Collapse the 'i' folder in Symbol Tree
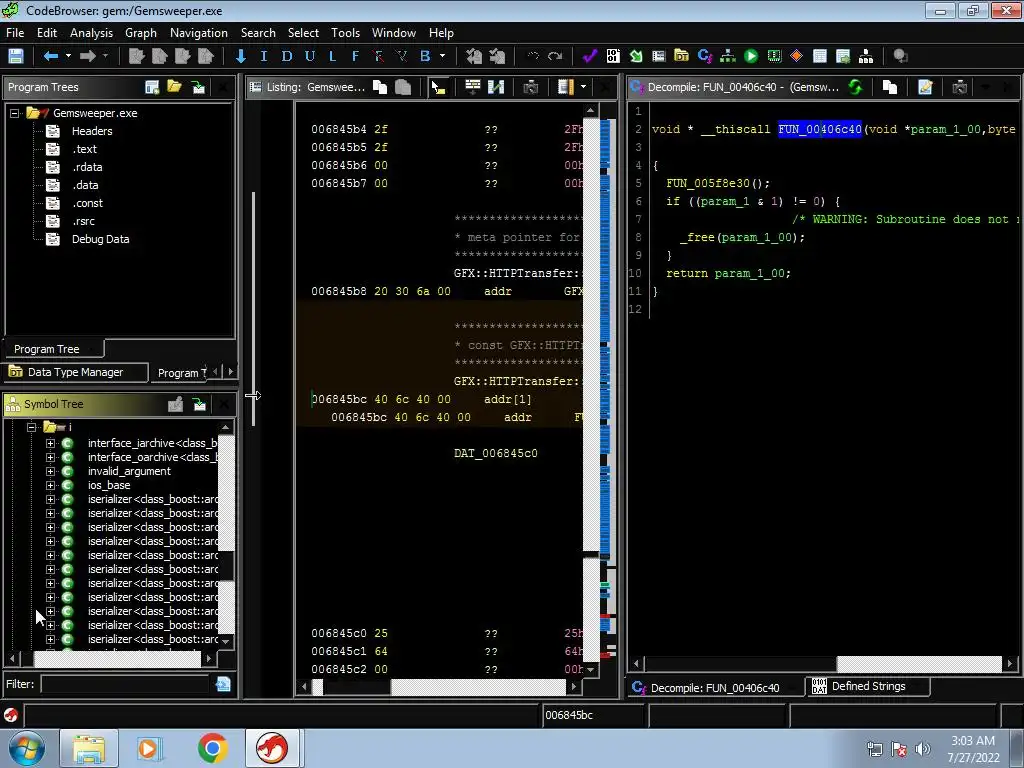Screen dimensions: 1024x768 click(31, 427)
